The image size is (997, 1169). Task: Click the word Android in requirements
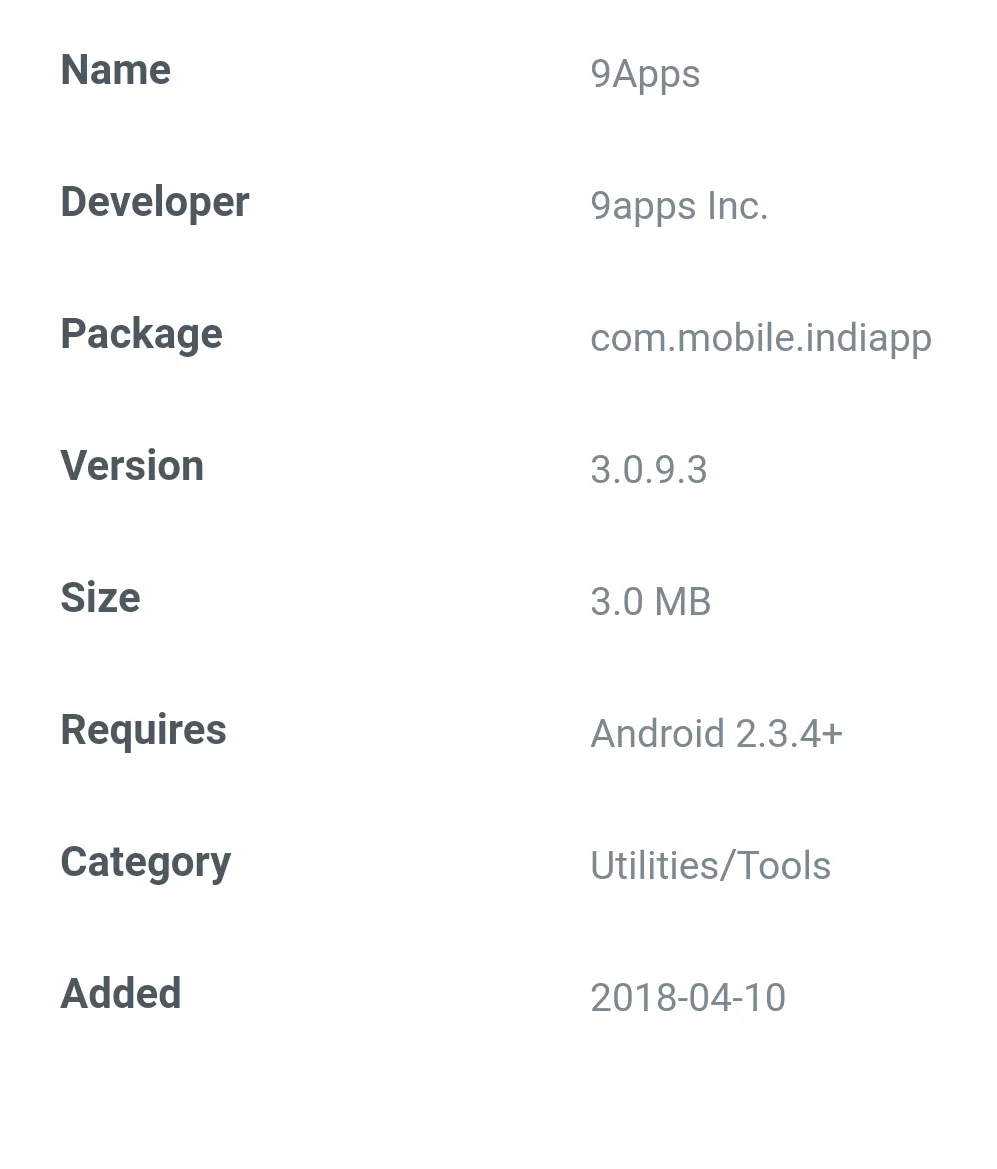point(658,734)
